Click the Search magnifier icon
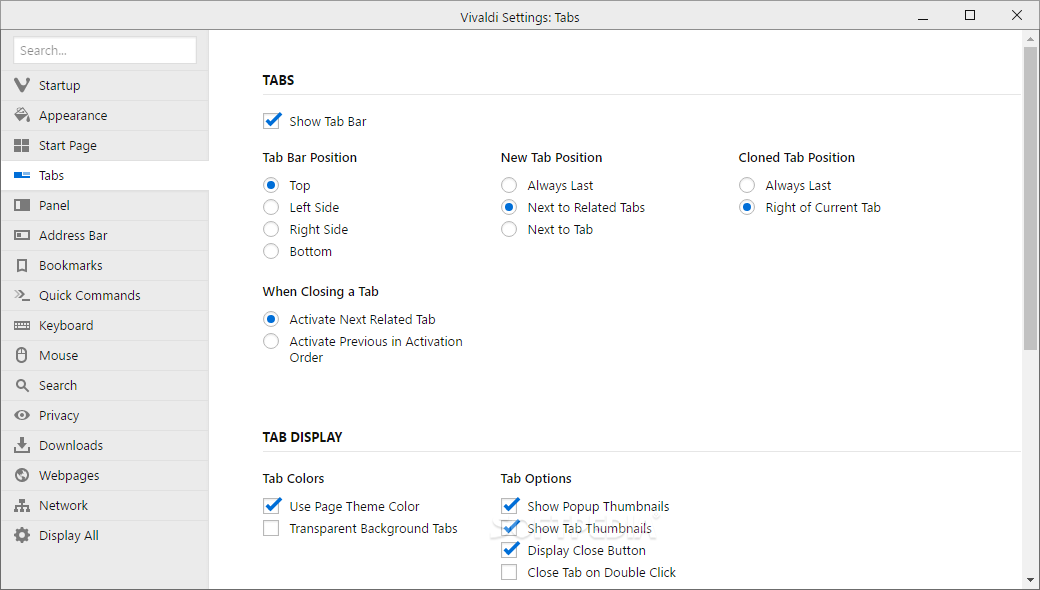The image size is (1040, 590). [22, 385]
